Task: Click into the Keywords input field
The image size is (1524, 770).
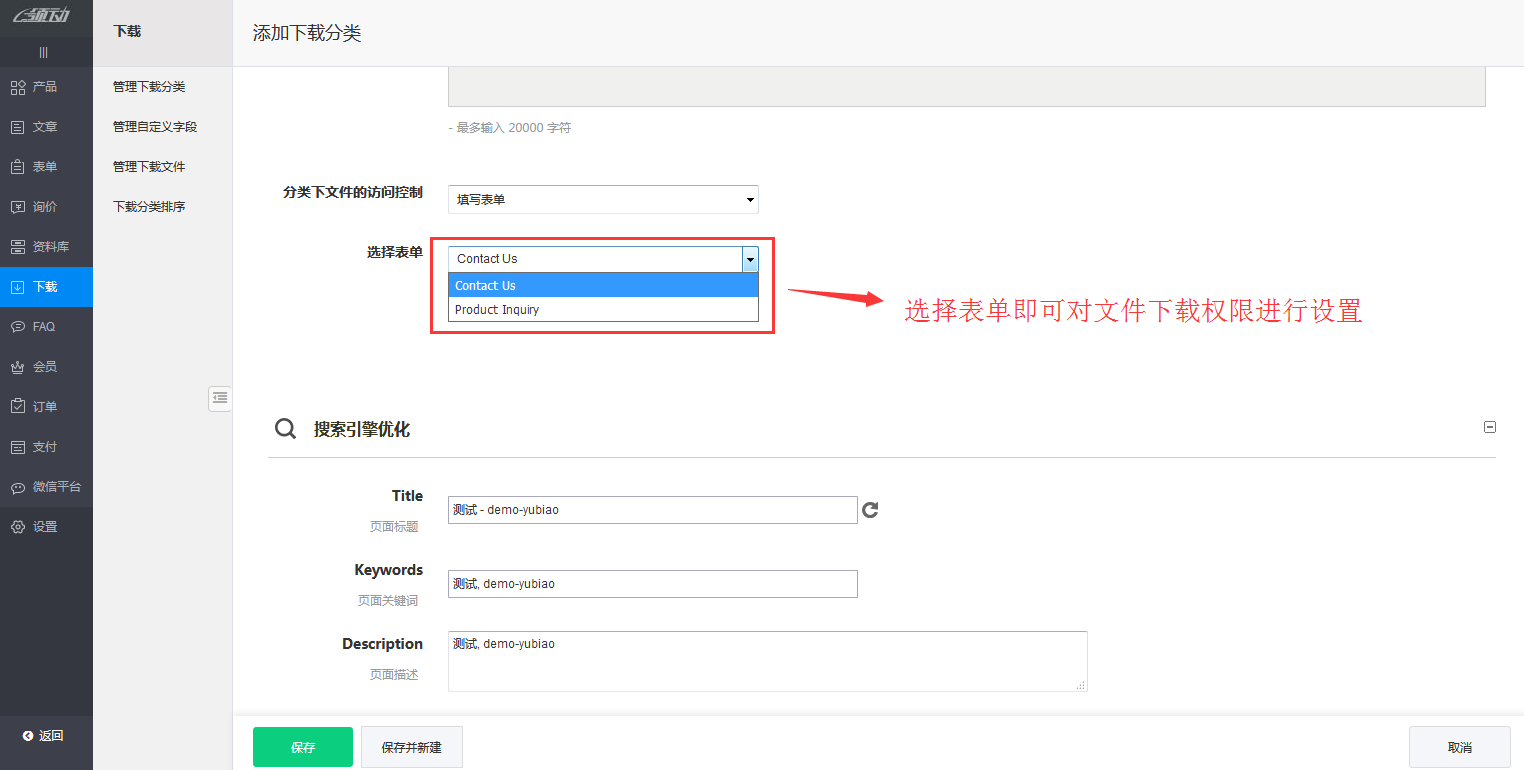Action: [652, 584]
